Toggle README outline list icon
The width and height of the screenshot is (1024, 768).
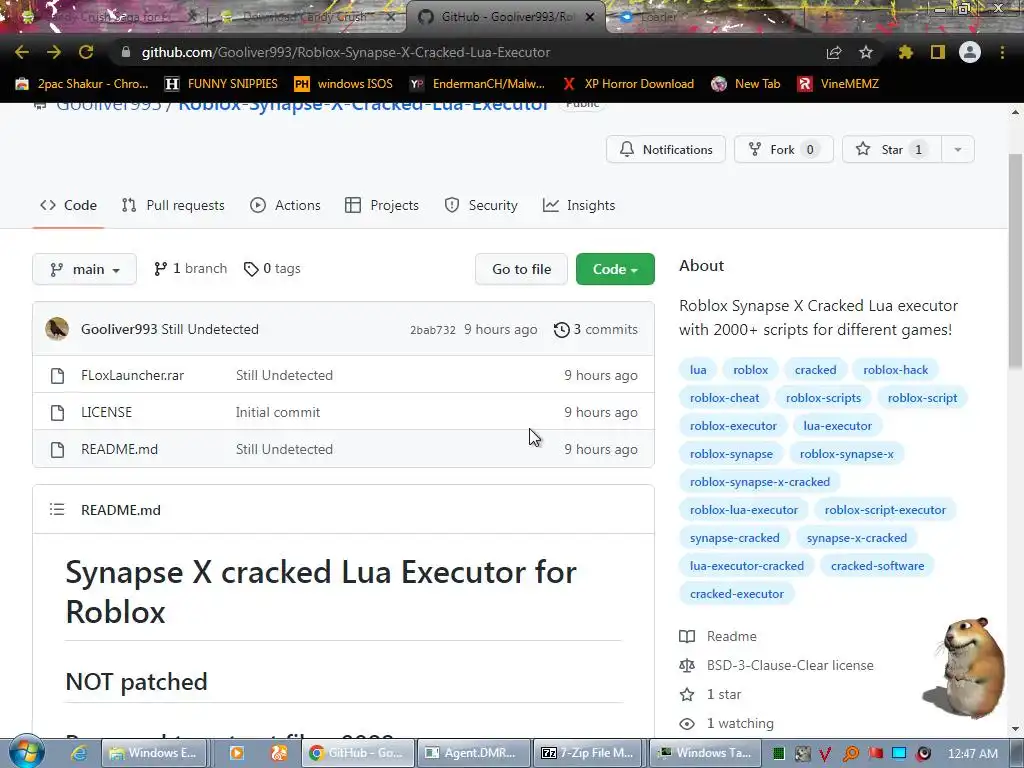(x=57, y=509)
